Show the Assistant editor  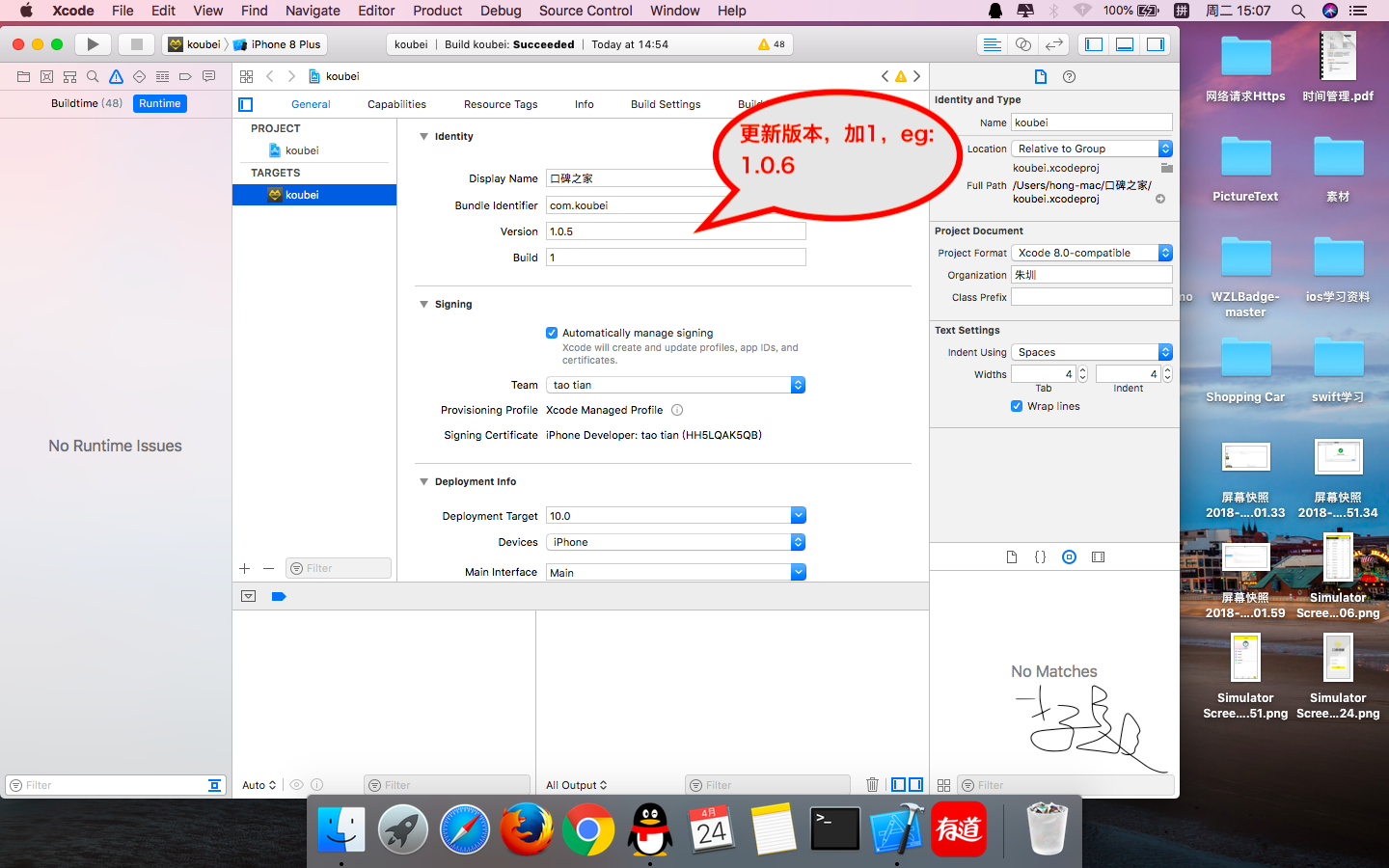(1023, 44)
